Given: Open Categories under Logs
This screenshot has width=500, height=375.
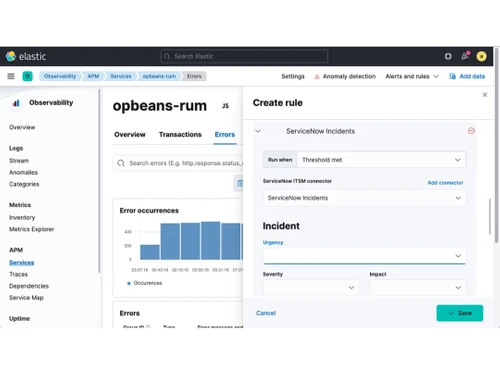Looking at the screenshot, I should 24,184.
